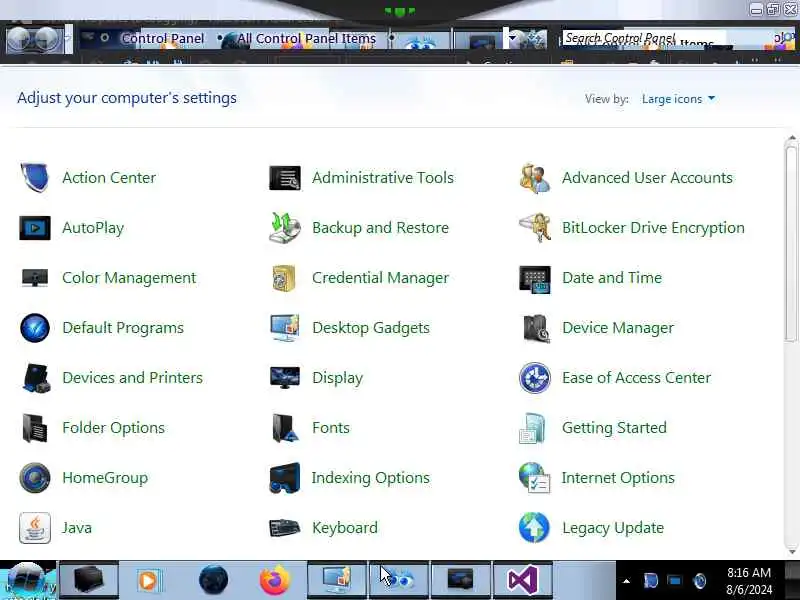
Task: Open the media player taskbar icon
Action: [x=149, y=580]
